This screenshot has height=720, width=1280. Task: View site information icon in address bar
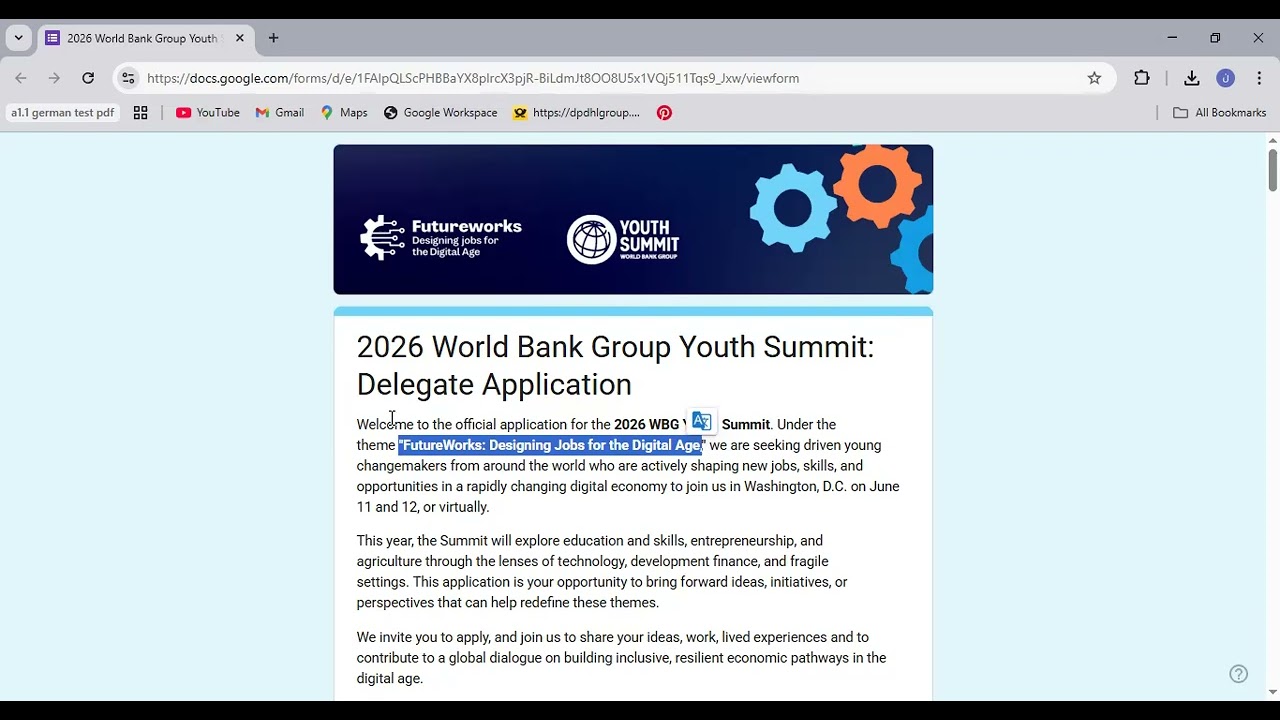pyautogui.click(x=128, y=78)
